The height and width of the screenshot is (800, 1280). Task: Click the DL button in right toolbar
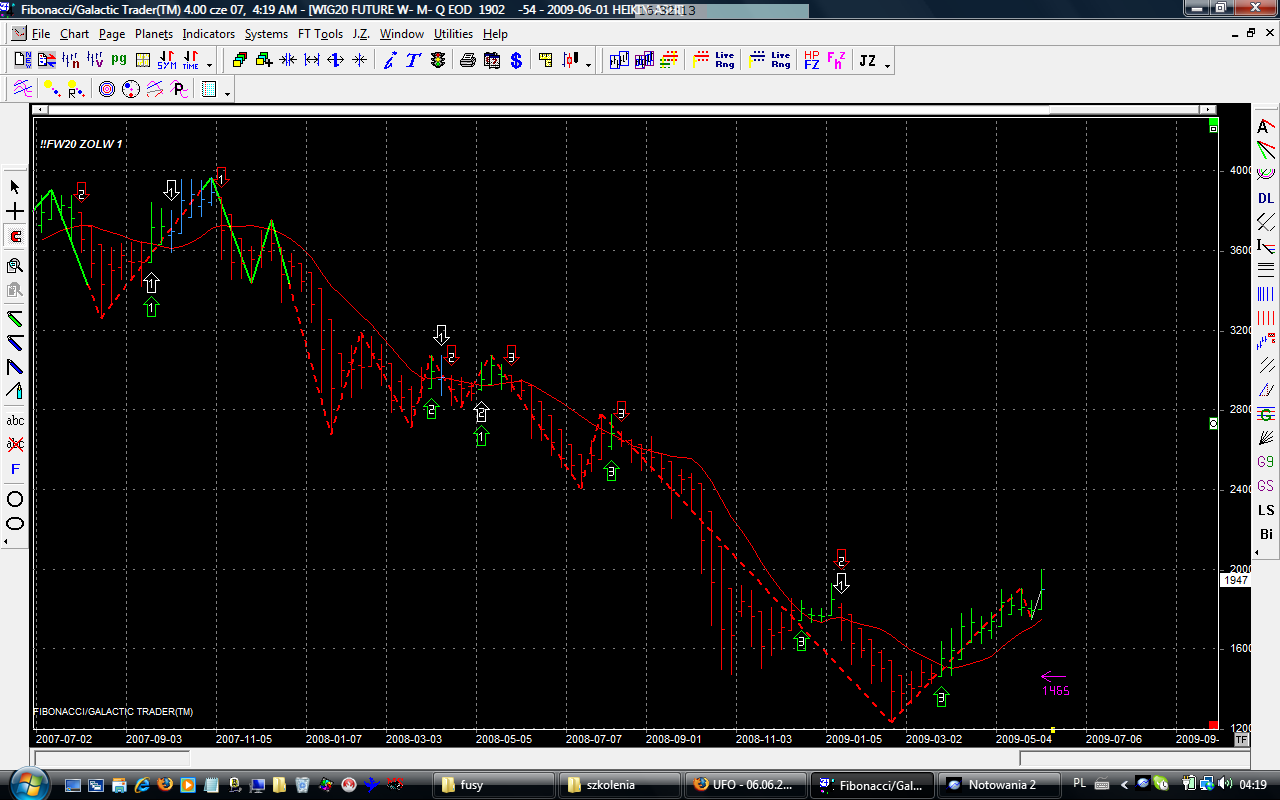coord(1266,198)
